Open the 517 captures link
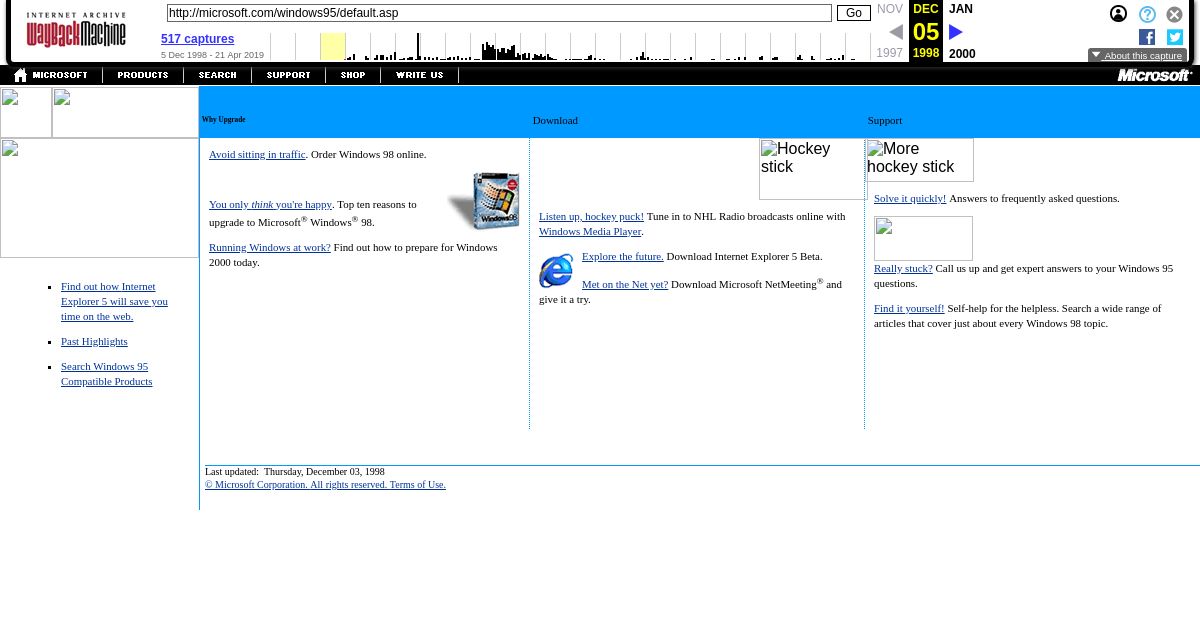The image size is (1200, 630). pyautogui.click(x=198, y=39)
